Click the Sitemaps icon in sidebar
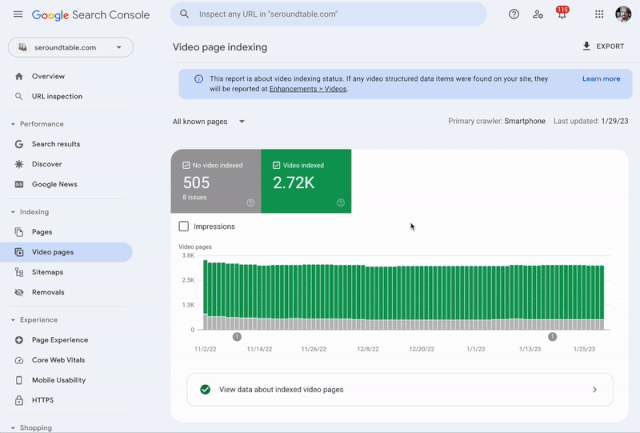The image size is (640, 433). (x=19, y=272)
